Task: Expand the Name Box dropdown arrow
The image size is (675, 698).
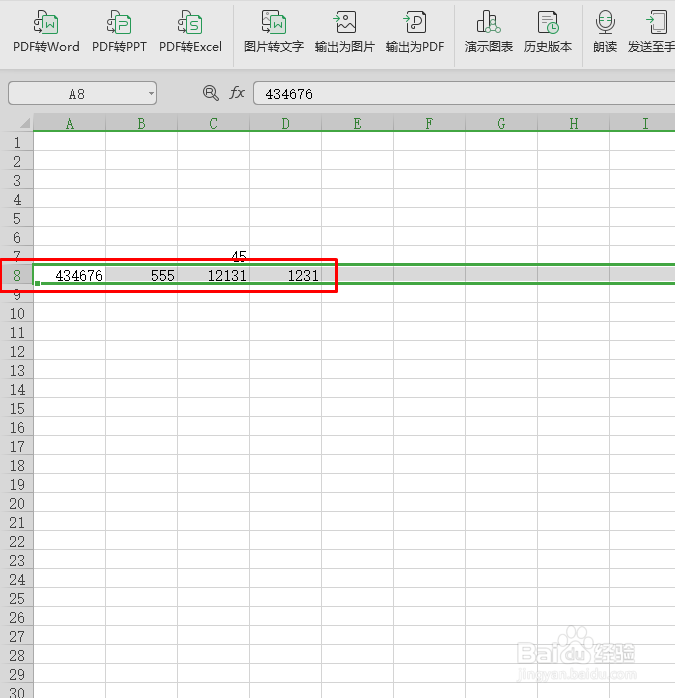Action: pos(151,93)
